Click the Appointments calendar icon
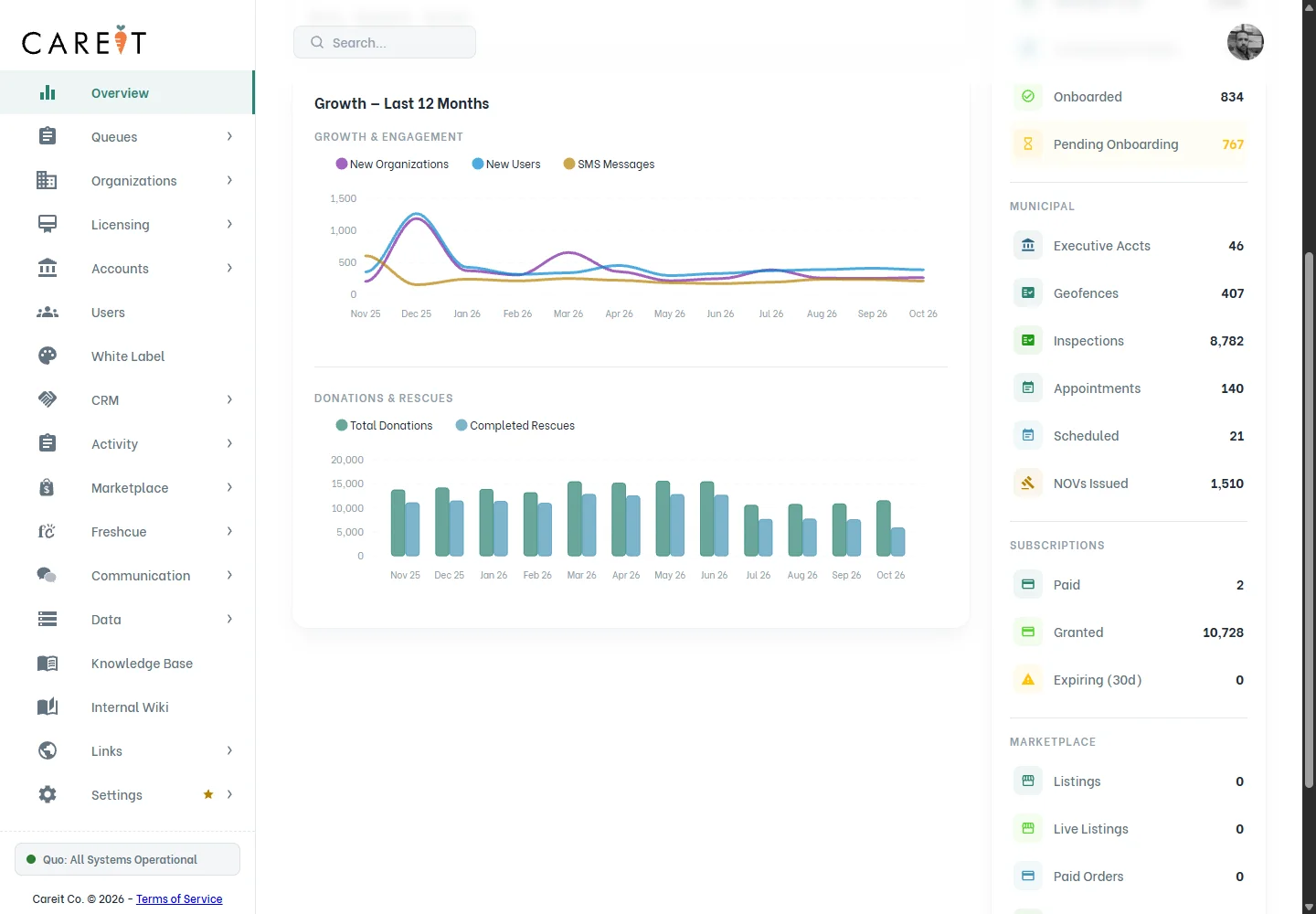The height and width of the screenshot is (914, 1316). click(x=1028, y=388)
